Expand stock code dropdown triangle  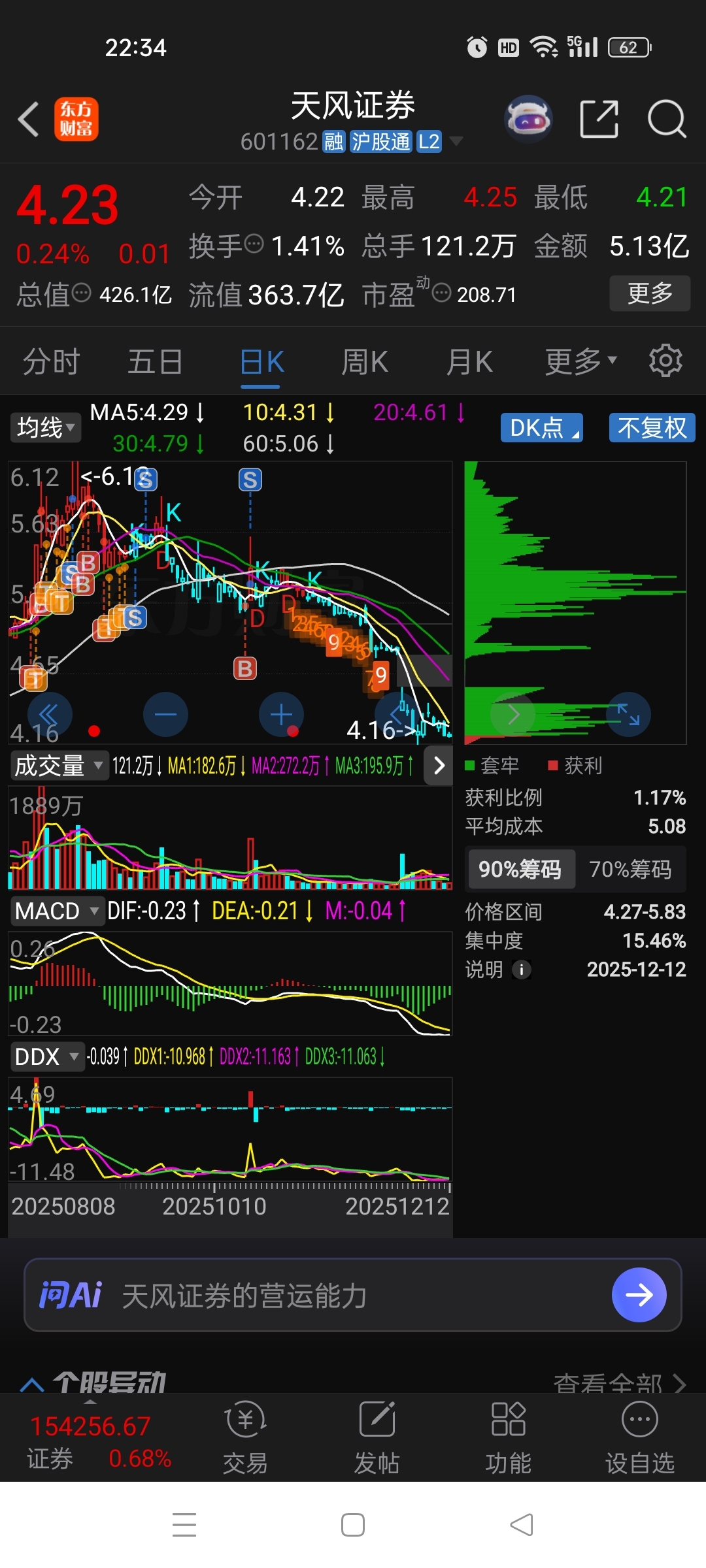(x=456, y=141)
